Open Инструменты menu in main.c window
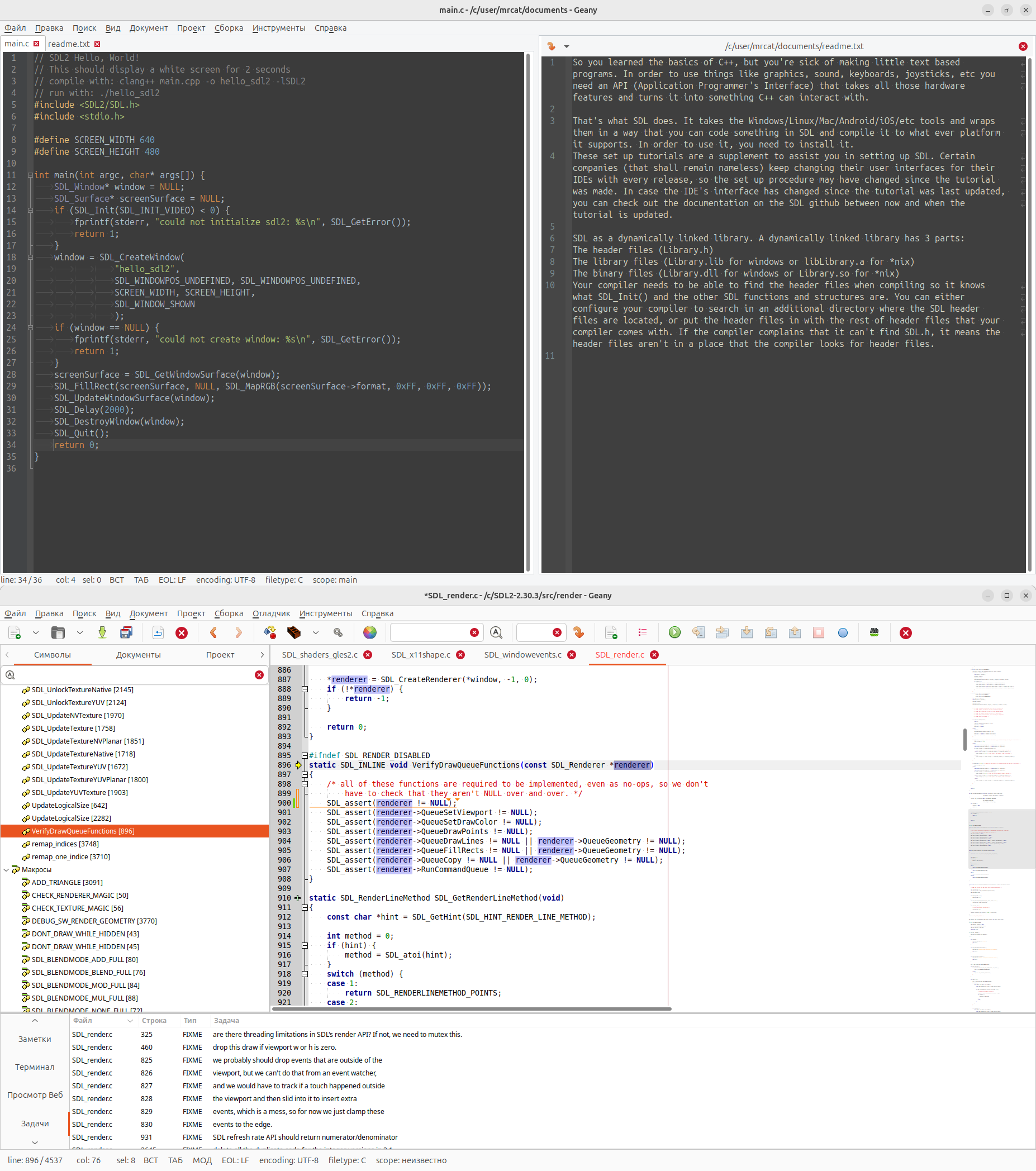1036x1171 pixels. 279,28
